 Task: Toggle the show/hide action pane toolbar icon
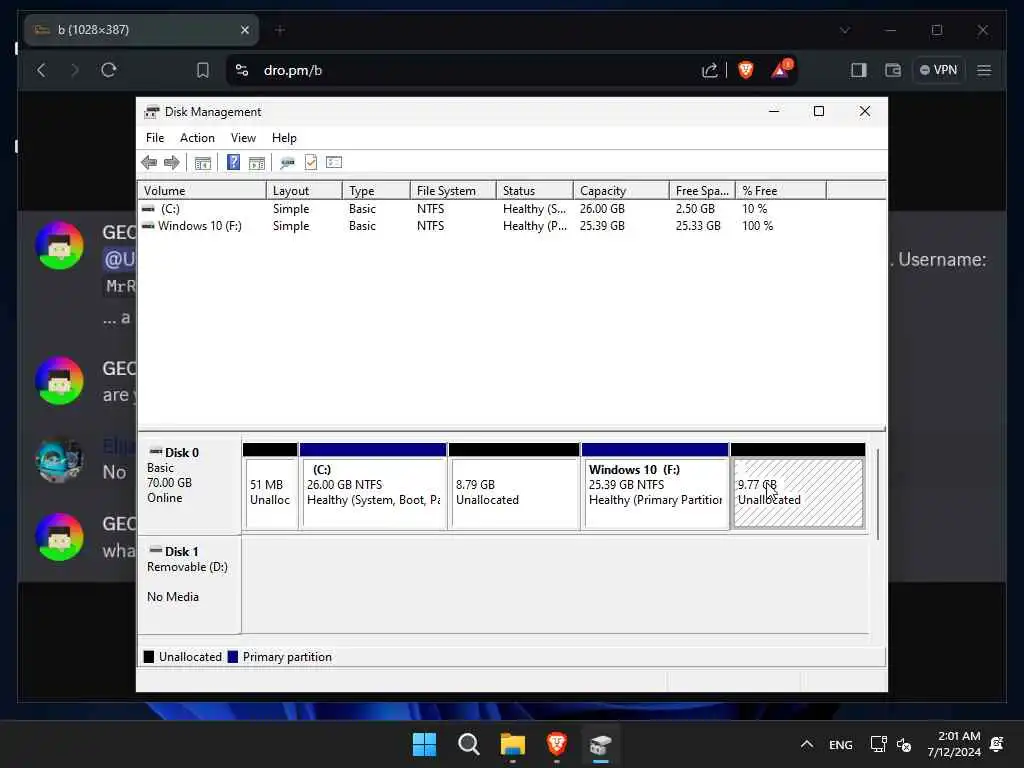coord(257,163)
